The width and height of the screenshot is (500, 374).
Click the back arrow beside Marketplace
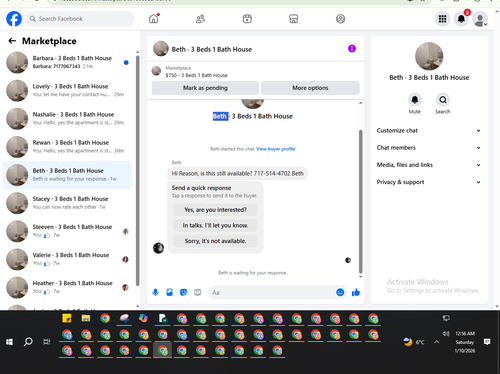pyautogui.click(x=12, y=41)
